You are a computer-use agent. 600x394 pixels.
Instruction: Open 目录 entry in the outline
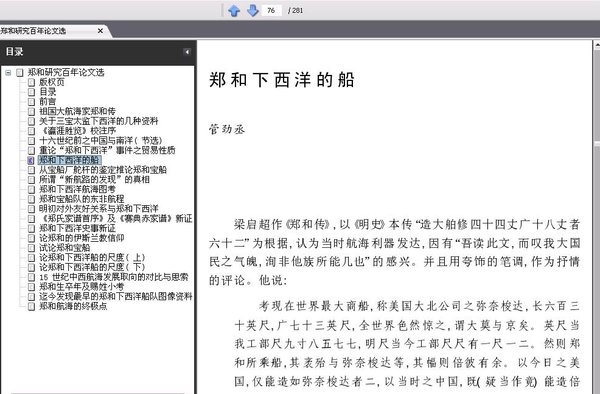tap(48, 92)
